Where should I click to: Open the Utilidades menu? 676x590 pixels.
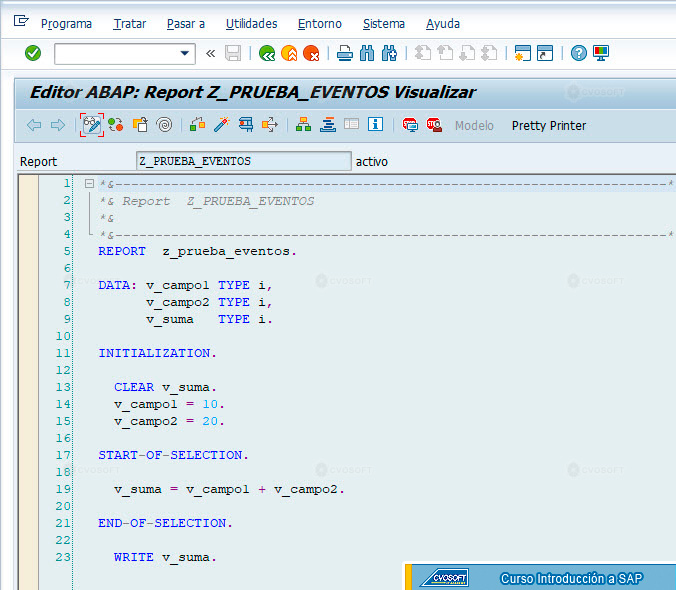[x=251, y=24]
